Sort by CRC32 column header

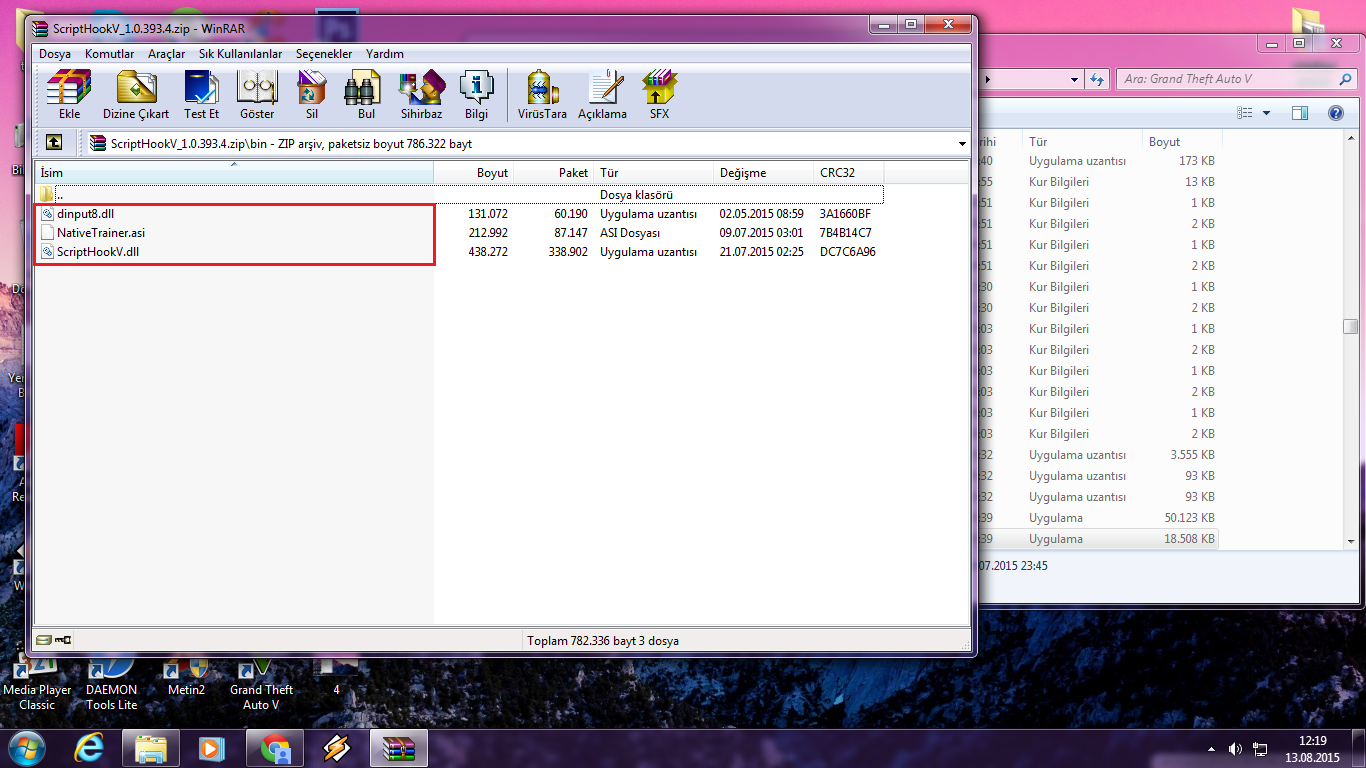click(849, 173)
